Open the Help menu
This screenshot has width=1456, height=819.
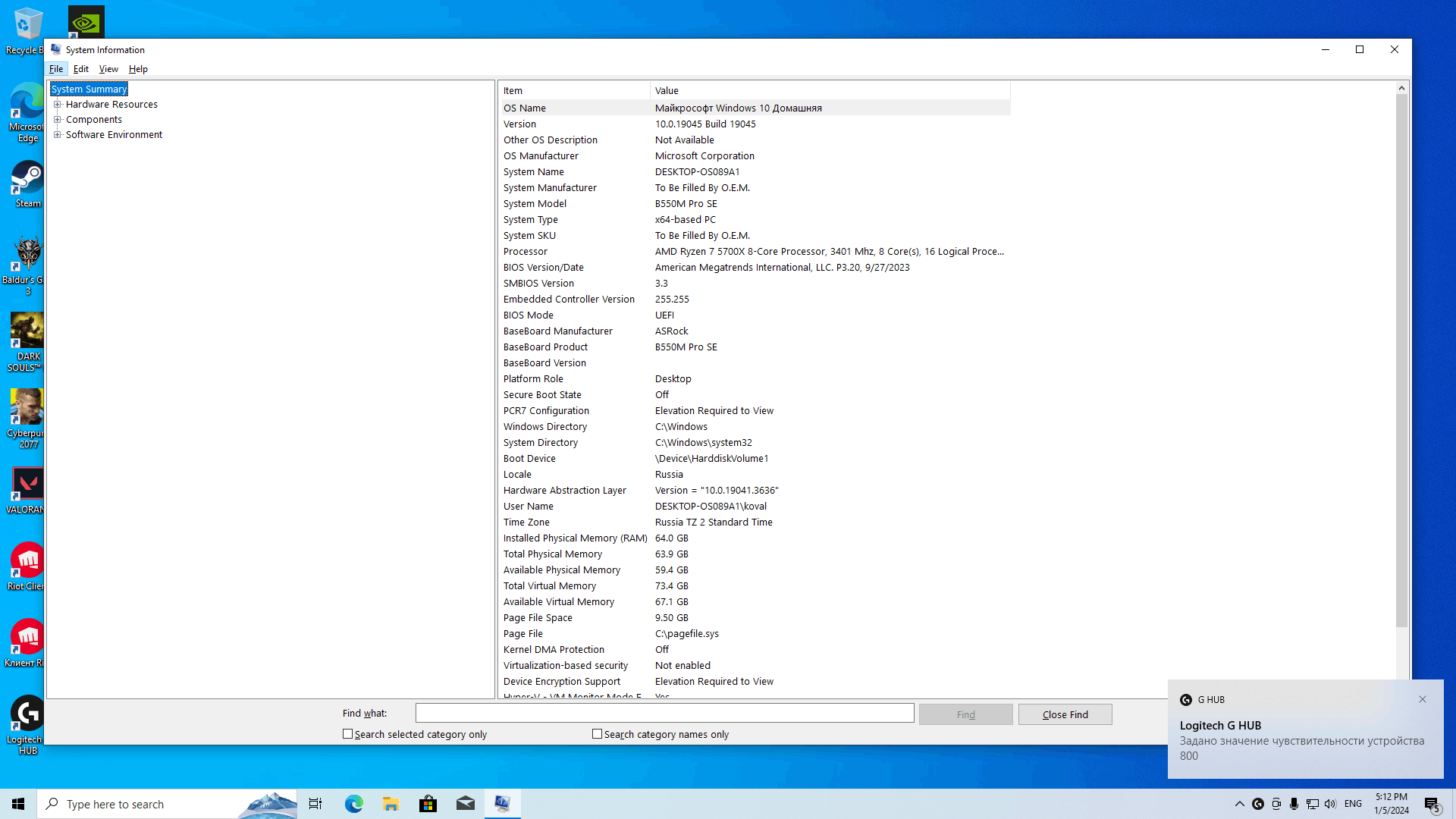point(138,69)
